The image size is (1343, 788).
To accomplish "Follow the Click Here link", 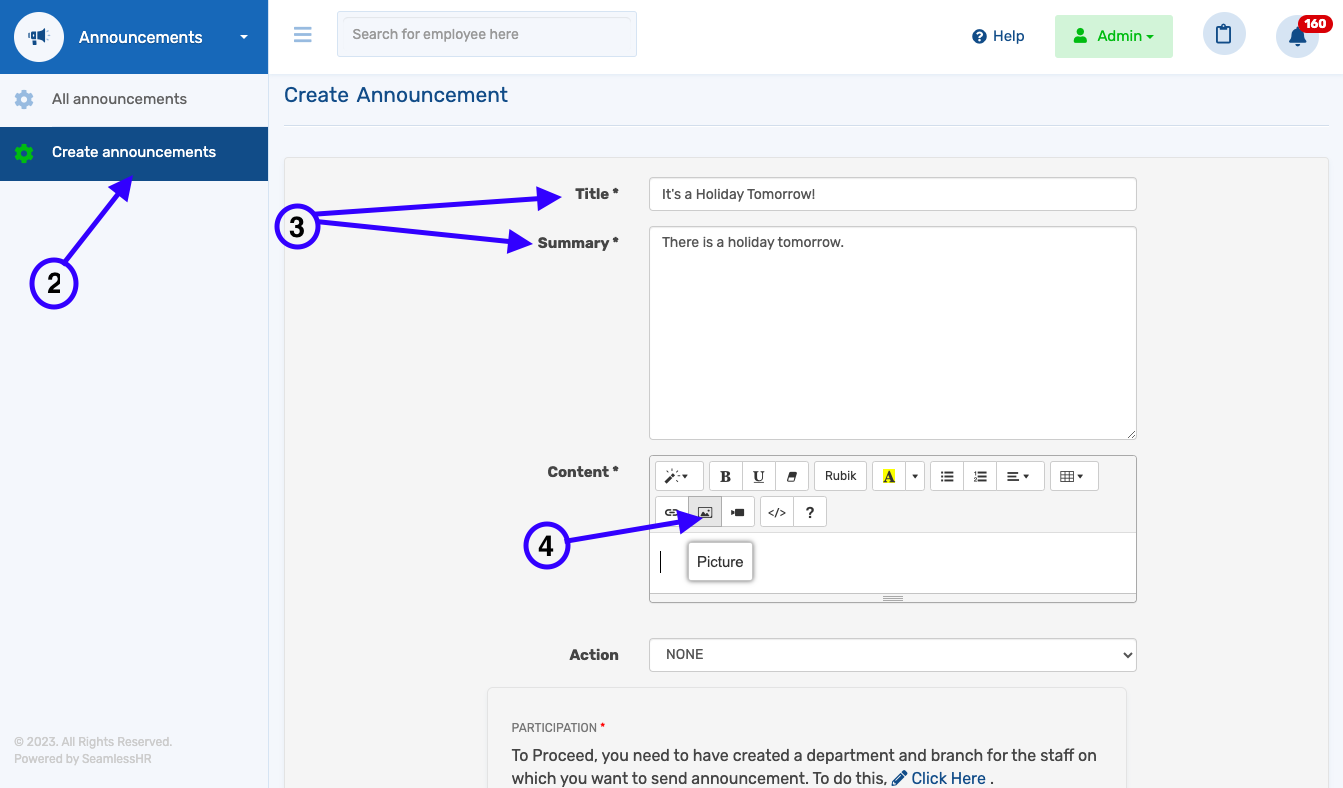I will point(947,778).
